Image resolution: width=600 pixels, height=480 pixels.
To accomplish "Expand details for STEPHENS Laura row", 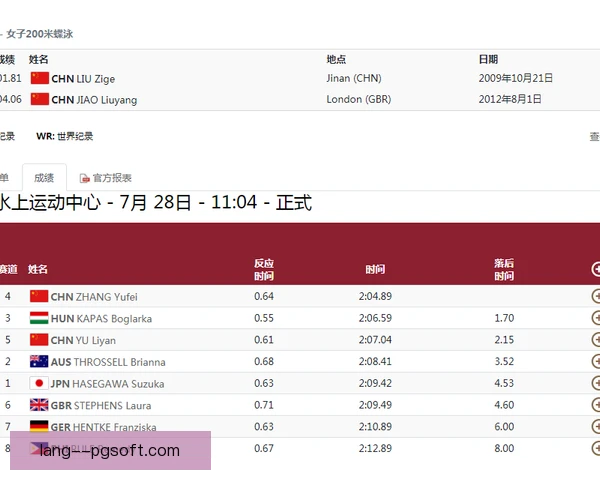I will point(596,405).
